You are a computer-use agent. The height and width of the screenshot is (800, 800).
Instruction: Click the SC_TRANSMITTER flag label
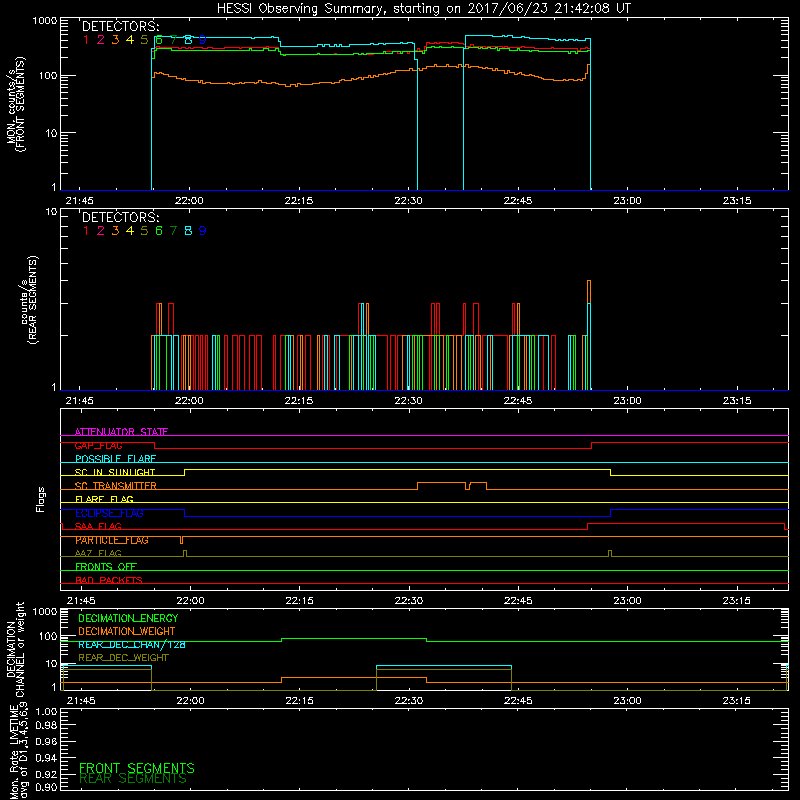[x=115, y=486]
